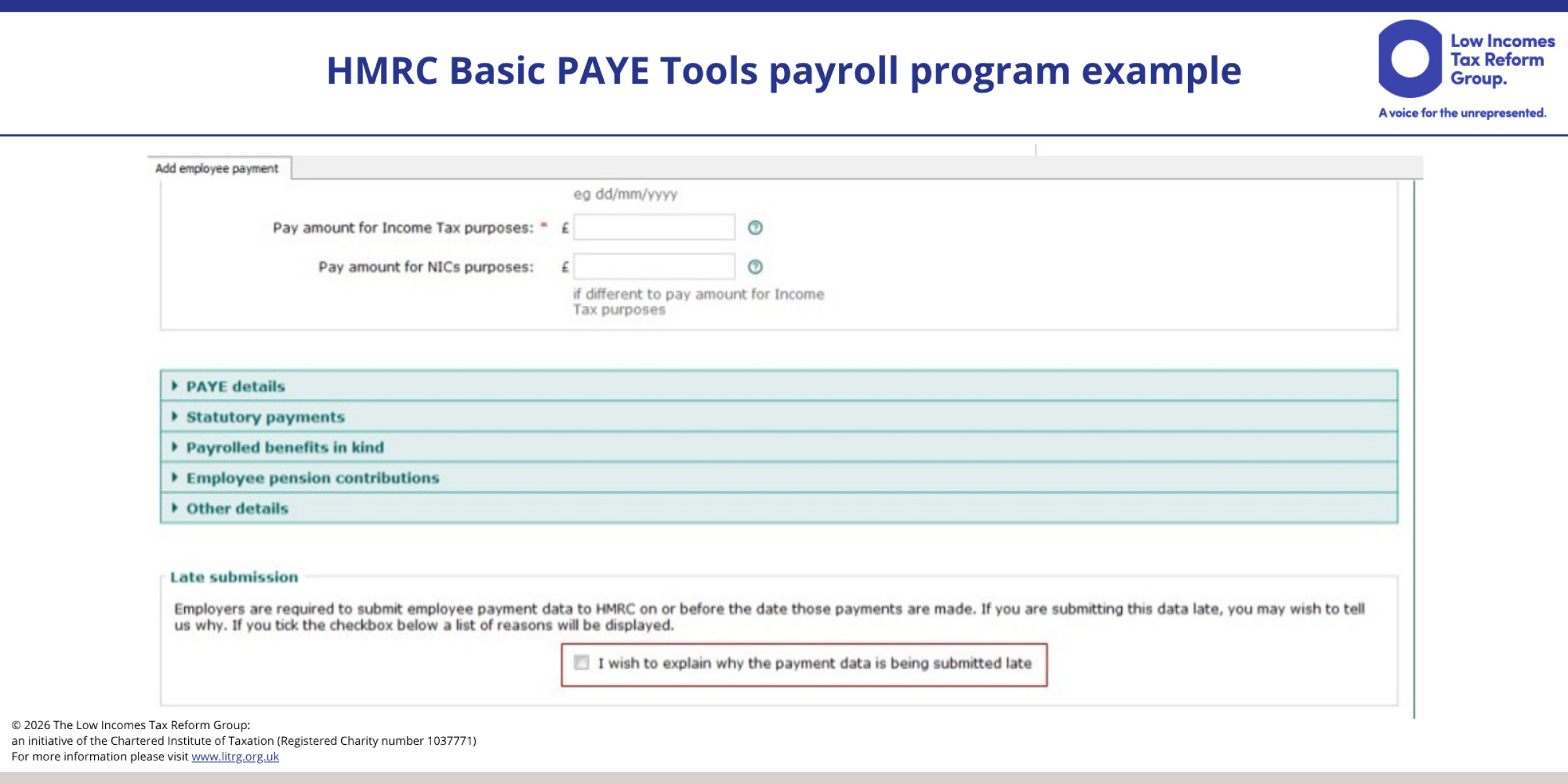
Task: Click the 'if different to pay amount' note
Action: tap(698, 302)
